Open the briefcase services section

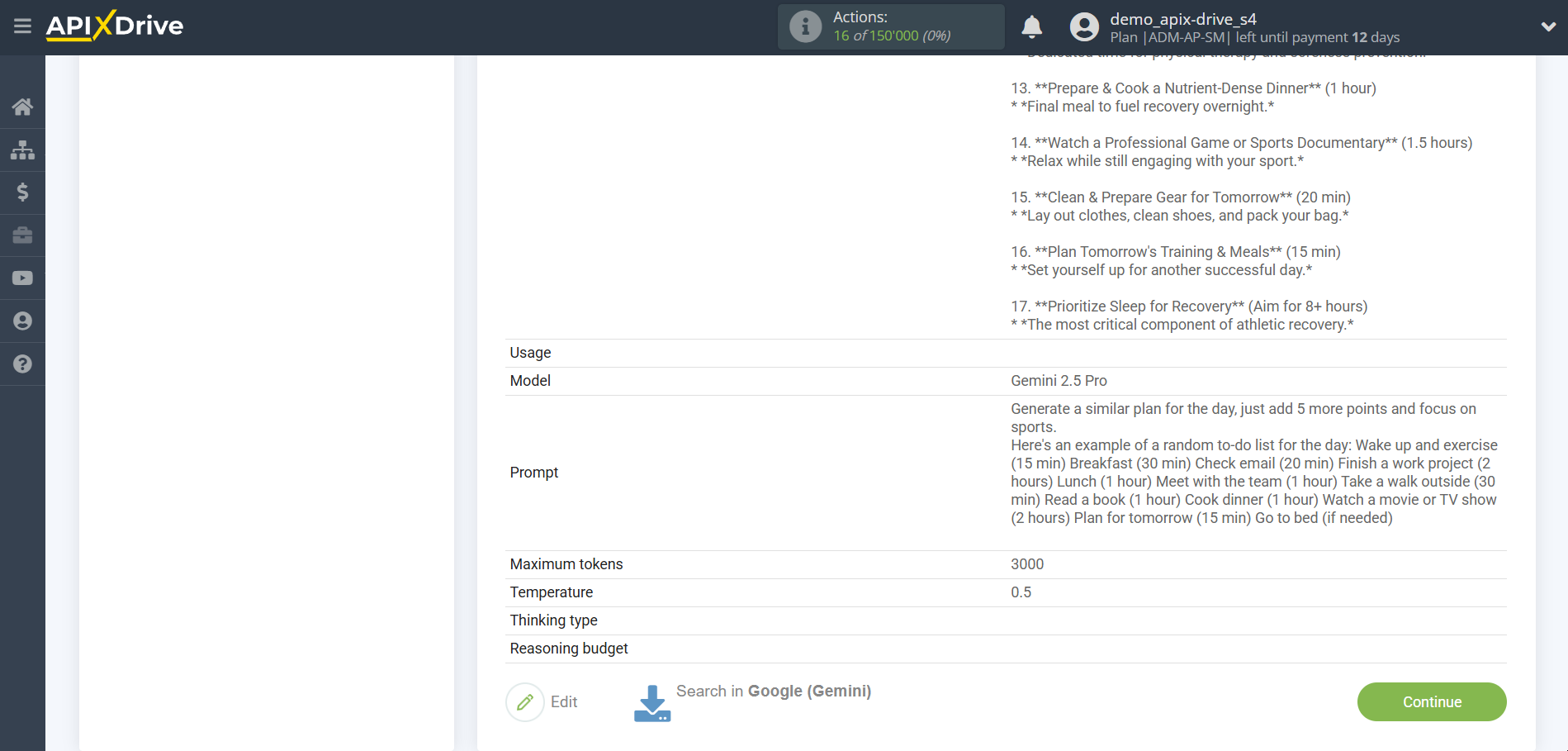click(x=22, y=235)
